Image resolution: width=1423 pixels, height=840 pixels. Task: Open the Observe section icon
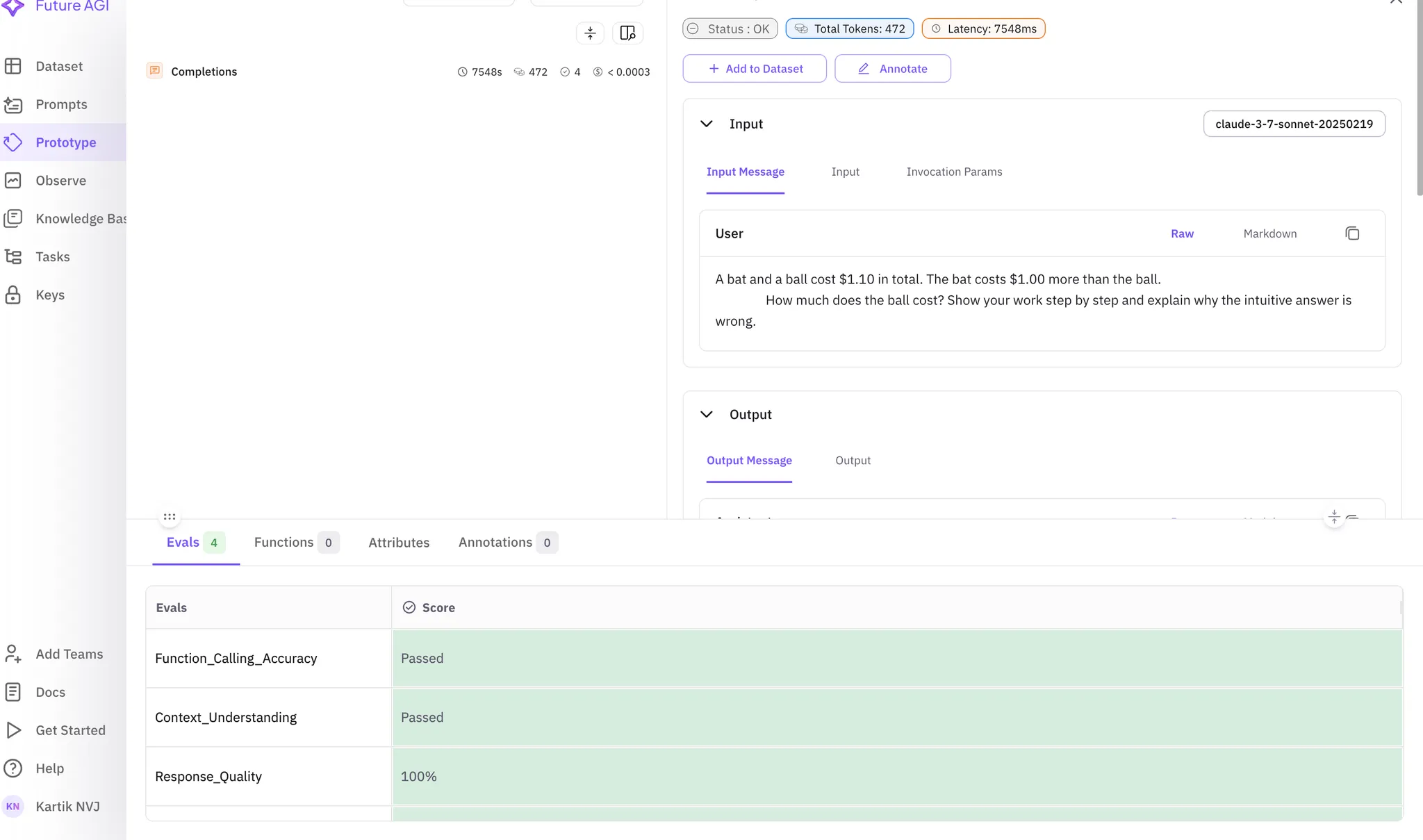(x=13, y=181)
